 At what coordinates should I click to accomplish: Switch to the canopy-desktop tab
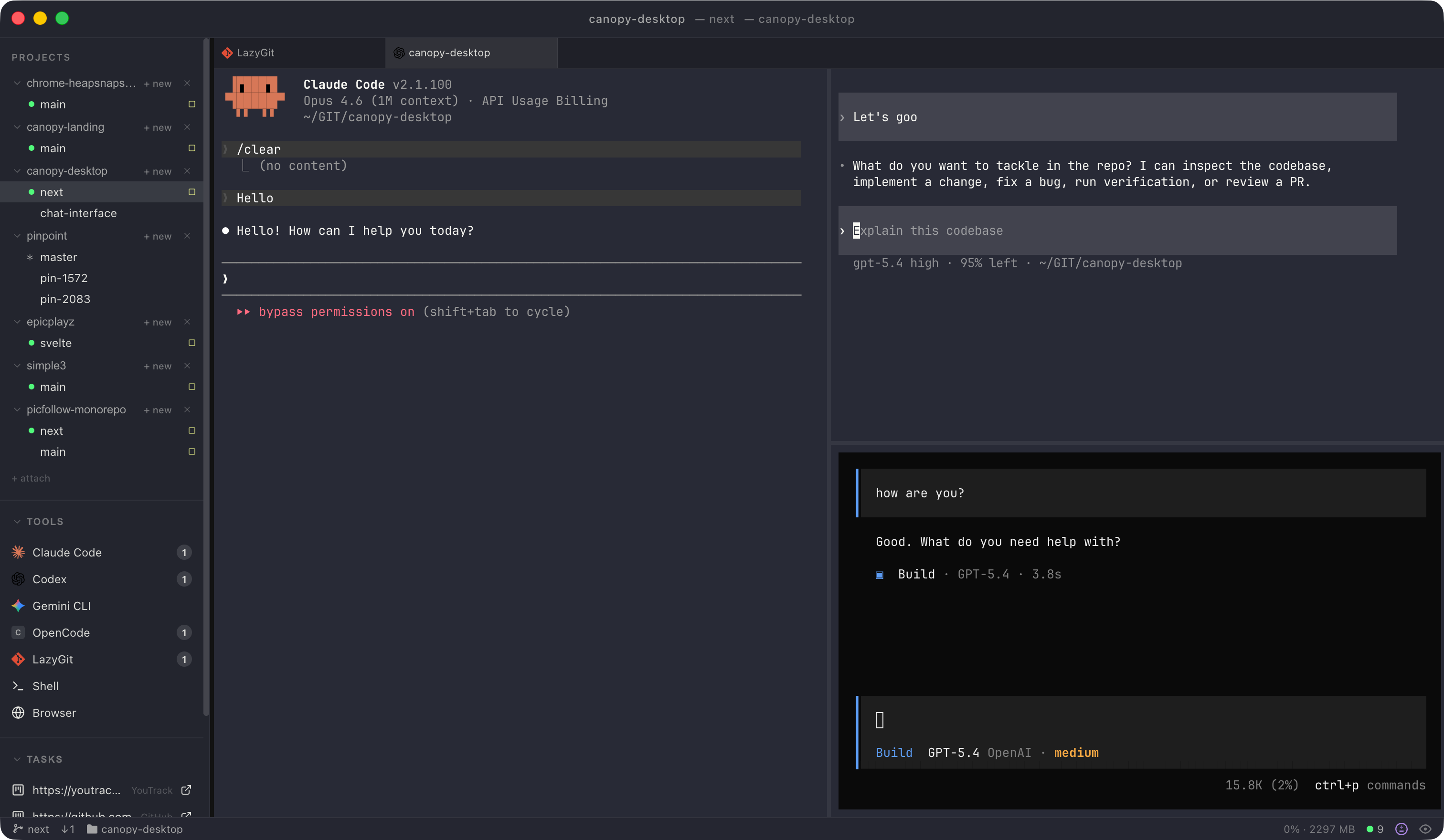tap(449, 52)
